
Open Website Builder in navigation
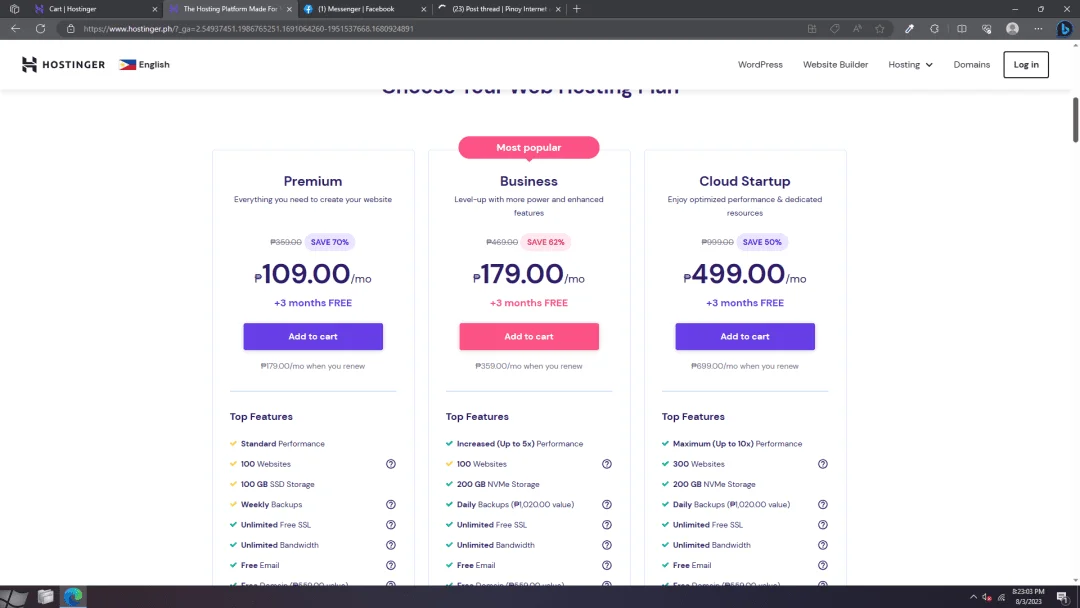pos(835,65)
